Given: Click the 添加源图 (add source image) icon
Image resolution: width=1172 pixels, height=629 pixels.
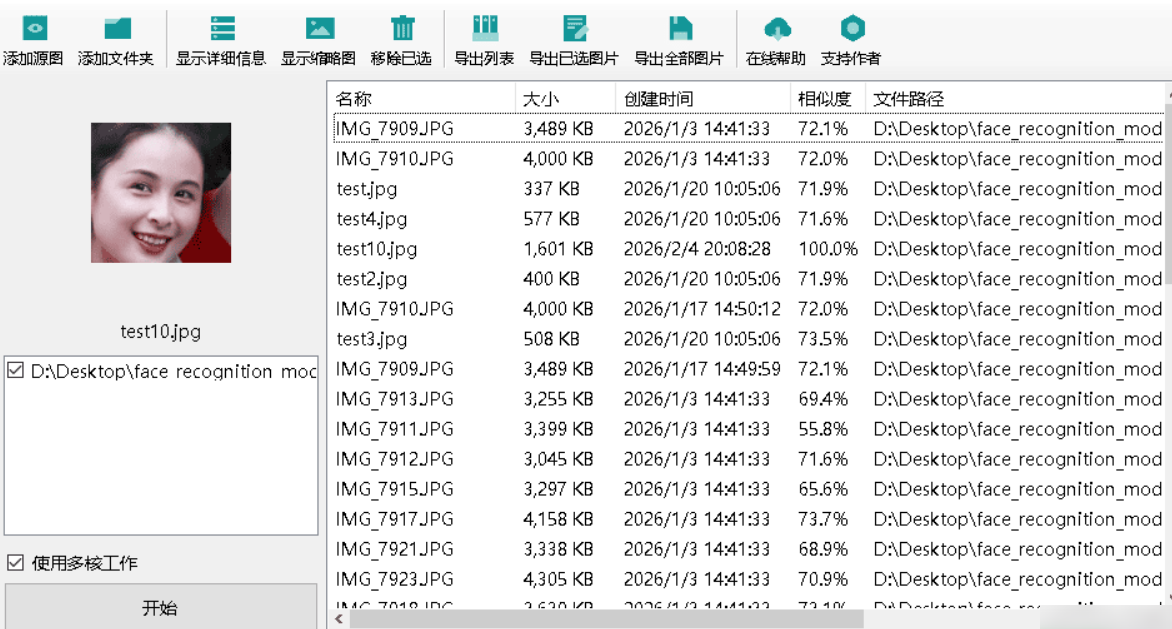Looking at the screenshot, I should [34, 28].
